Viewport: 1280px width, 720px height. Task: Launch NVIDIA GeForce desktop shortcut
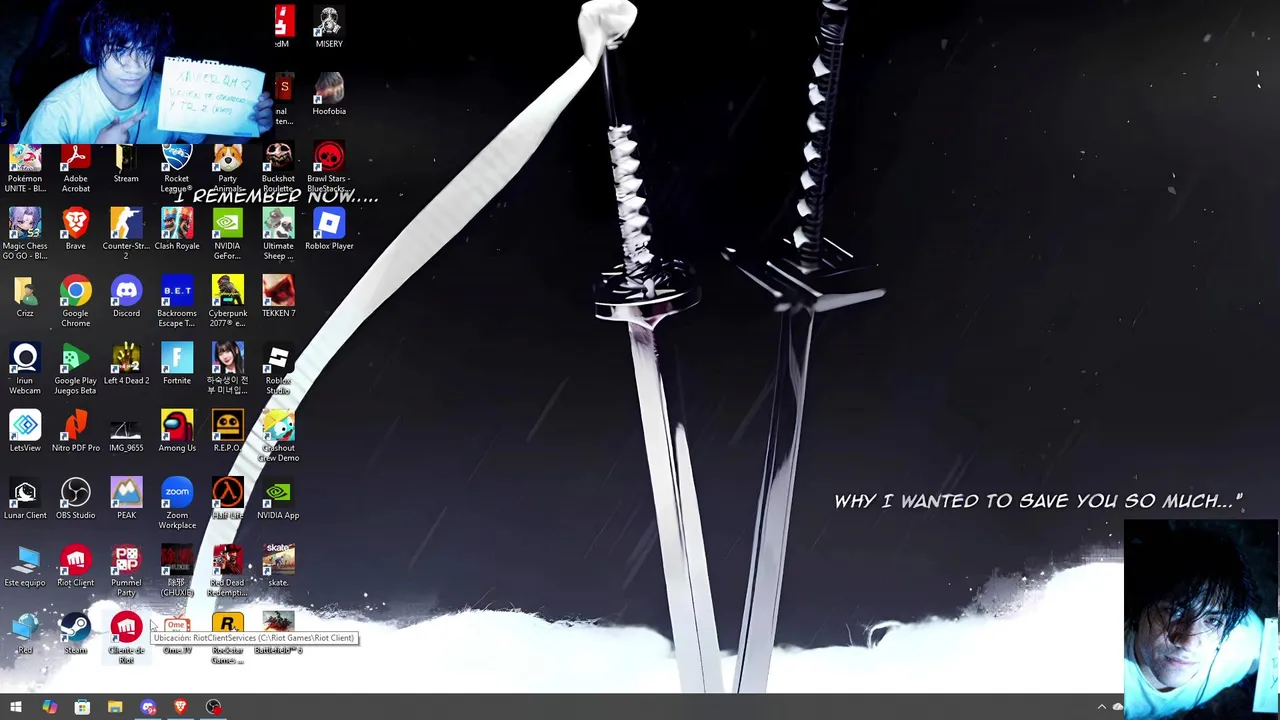pyautogui.click(x=228, y=234)
